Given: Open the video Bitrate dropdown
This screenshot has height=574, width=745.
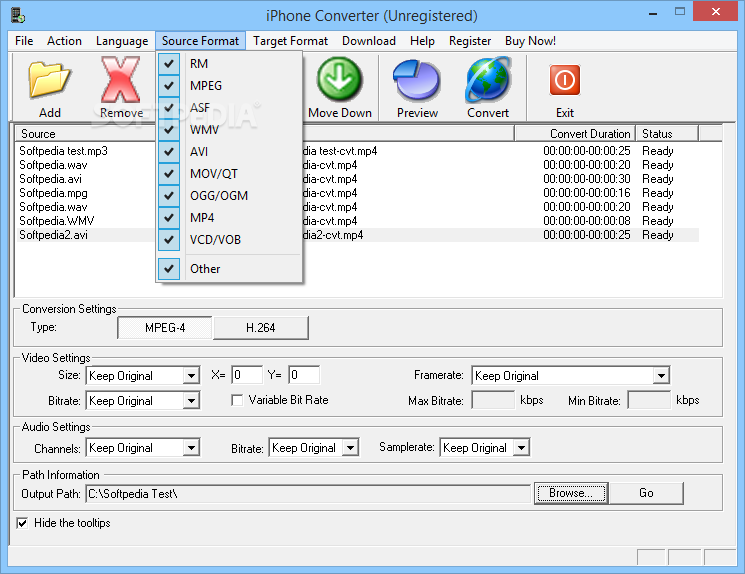Looking at the screenshot, I should tap(191, 401).
